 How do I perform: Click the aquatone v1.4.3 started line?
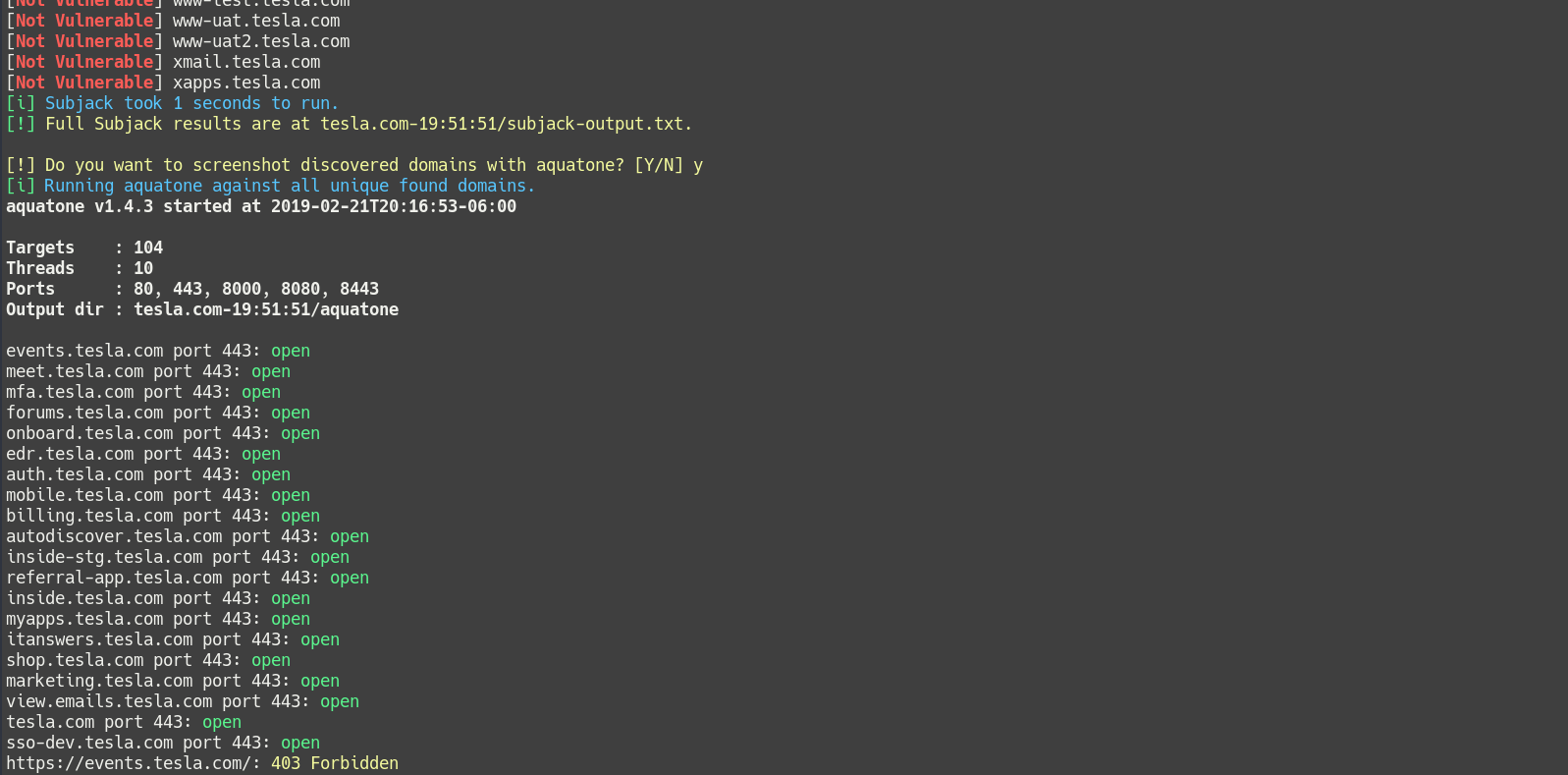261,206
